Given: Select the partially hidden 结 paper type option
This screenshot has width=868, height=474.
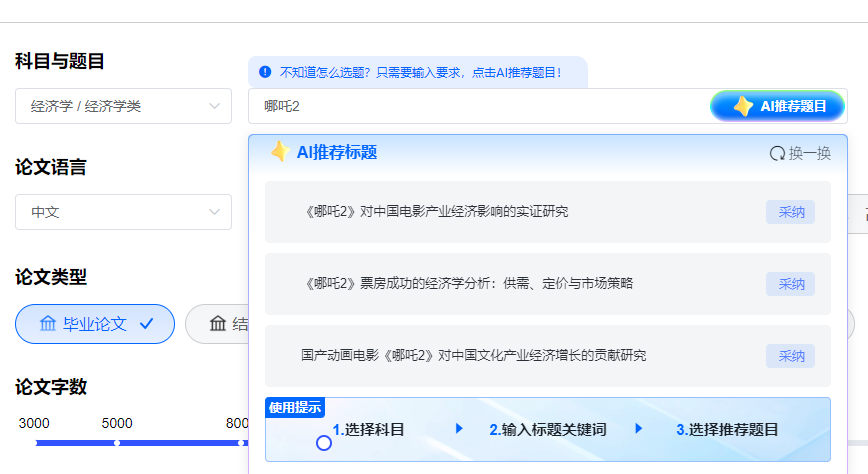Looking at the screenshot, I should [217, 324].
